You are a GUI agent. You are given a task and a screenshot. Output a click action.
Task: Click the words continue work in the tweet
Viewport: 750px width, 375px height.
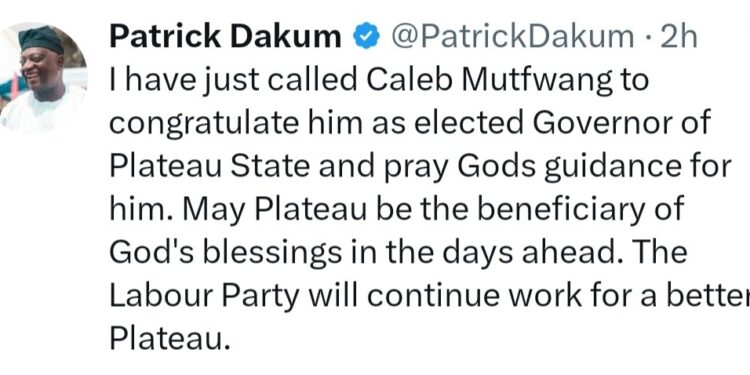(x=475, y=297)
